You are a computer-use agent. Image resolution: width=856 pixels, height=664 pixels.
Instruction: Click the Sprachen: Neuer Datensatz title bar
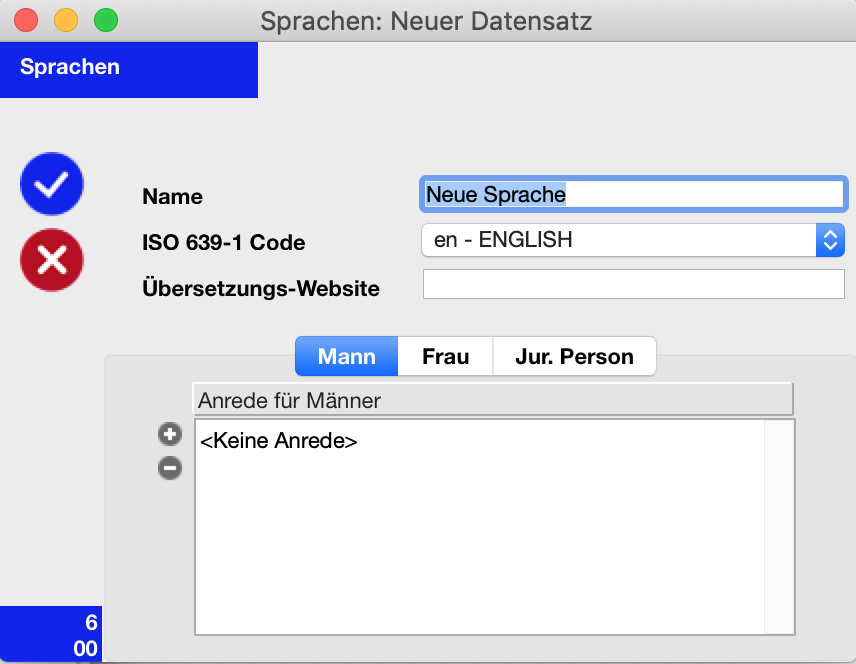(x=426, y=21)
